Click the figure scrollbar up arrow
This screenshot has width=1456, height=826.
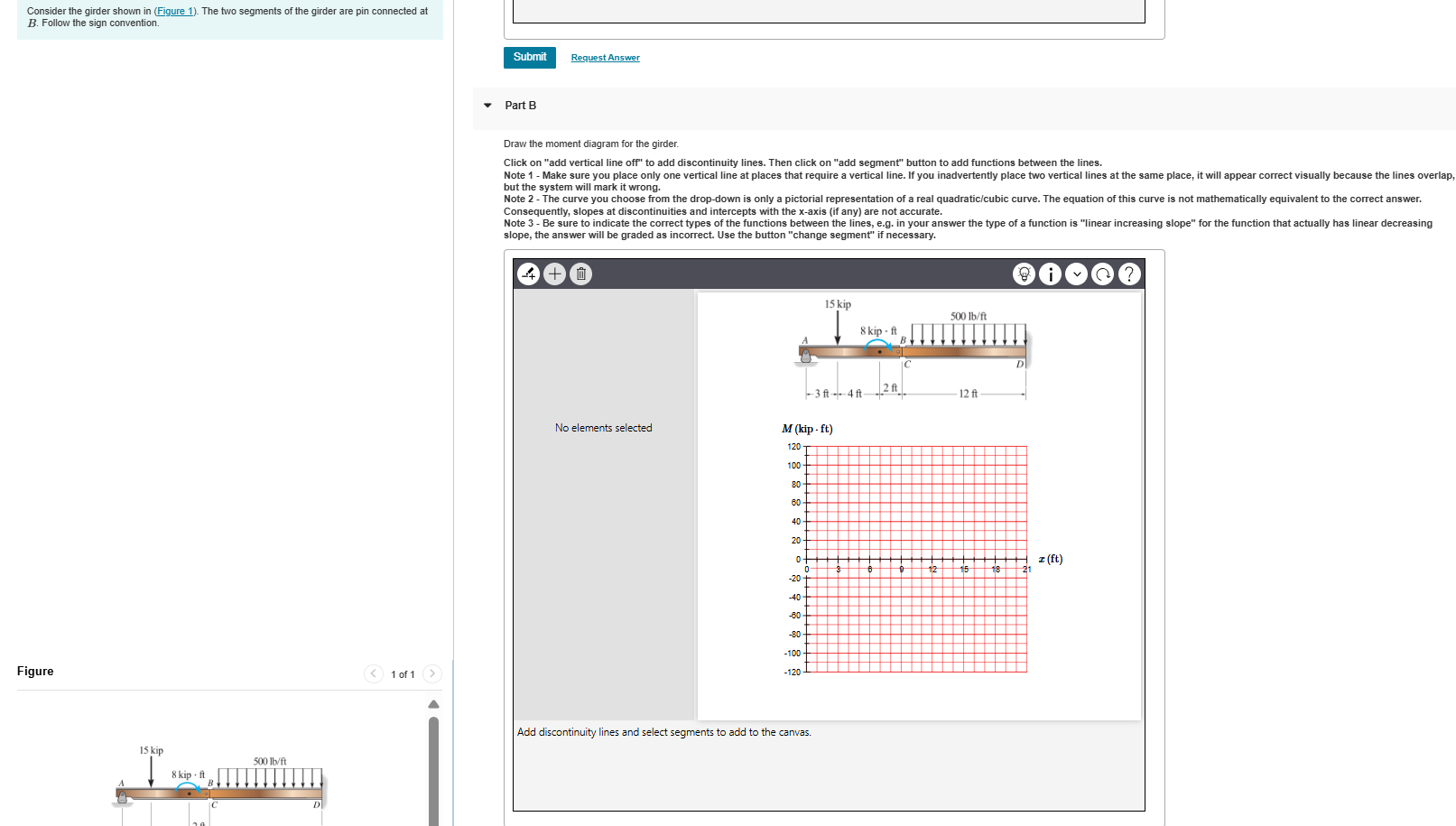[433, 704]
